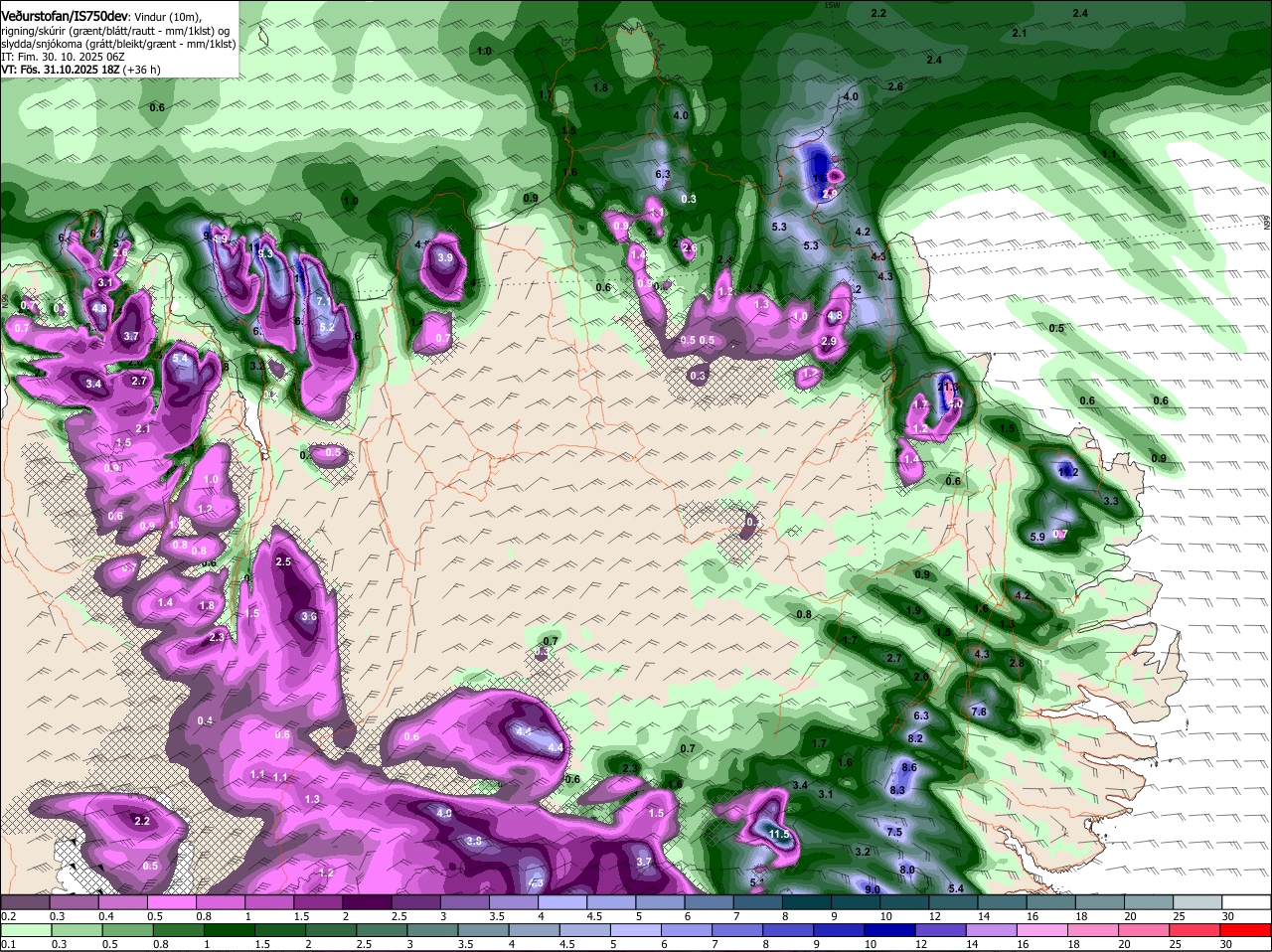Select the map value 7.5

click(893, 832)
